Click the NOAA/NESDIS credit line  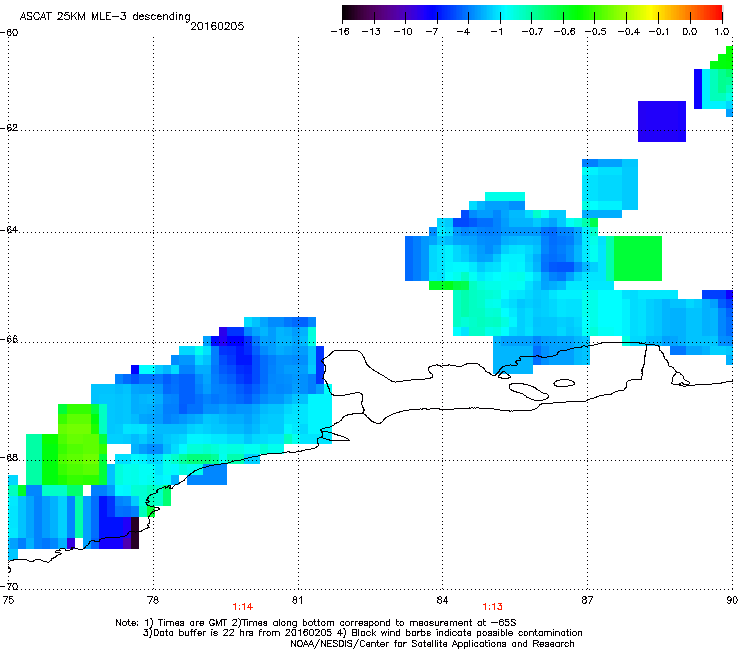pyautogui.click(x=432, y=644)
